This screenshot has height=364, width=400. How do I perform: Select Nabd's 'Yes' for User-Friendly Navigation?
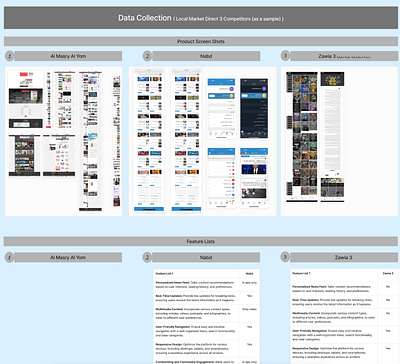249,327
